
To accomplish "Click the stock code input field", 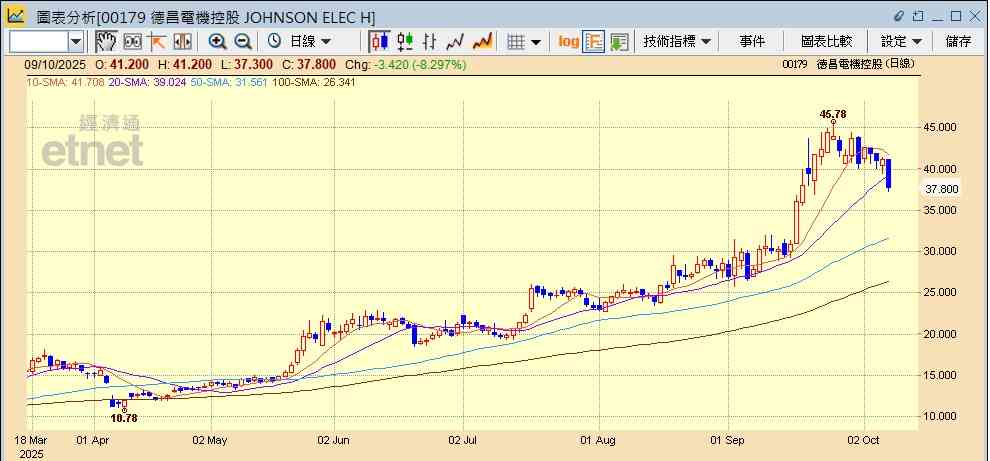I will pyautogui.click(x=38, y=41).
